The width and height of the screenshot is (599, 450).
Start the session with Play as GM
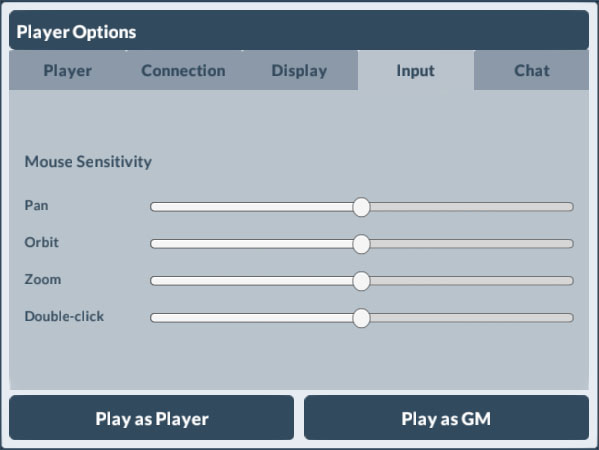tap(447, 418)
